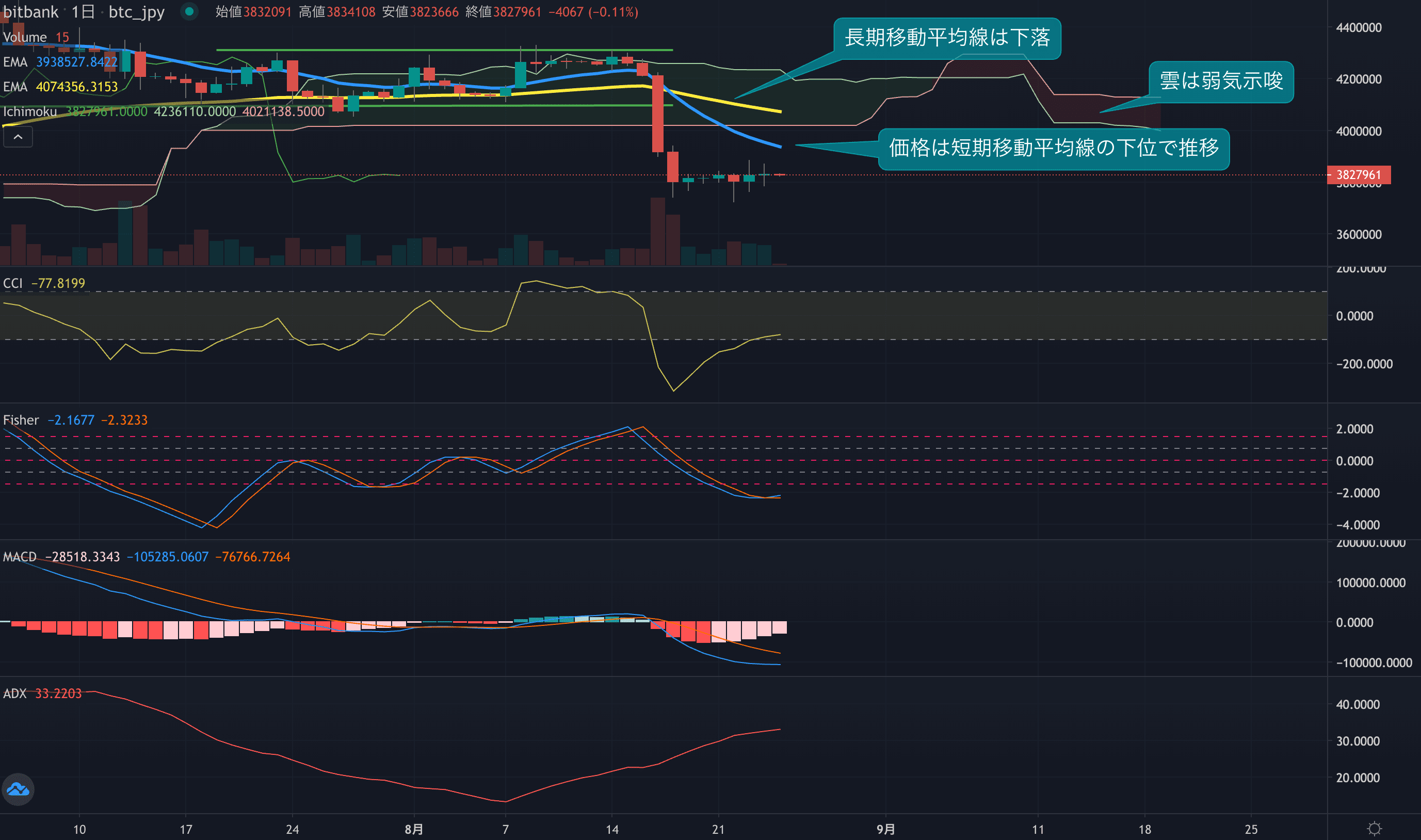Collapse the indicator legend with chevron button
The image size is (1421, 840).
point(18,137)
